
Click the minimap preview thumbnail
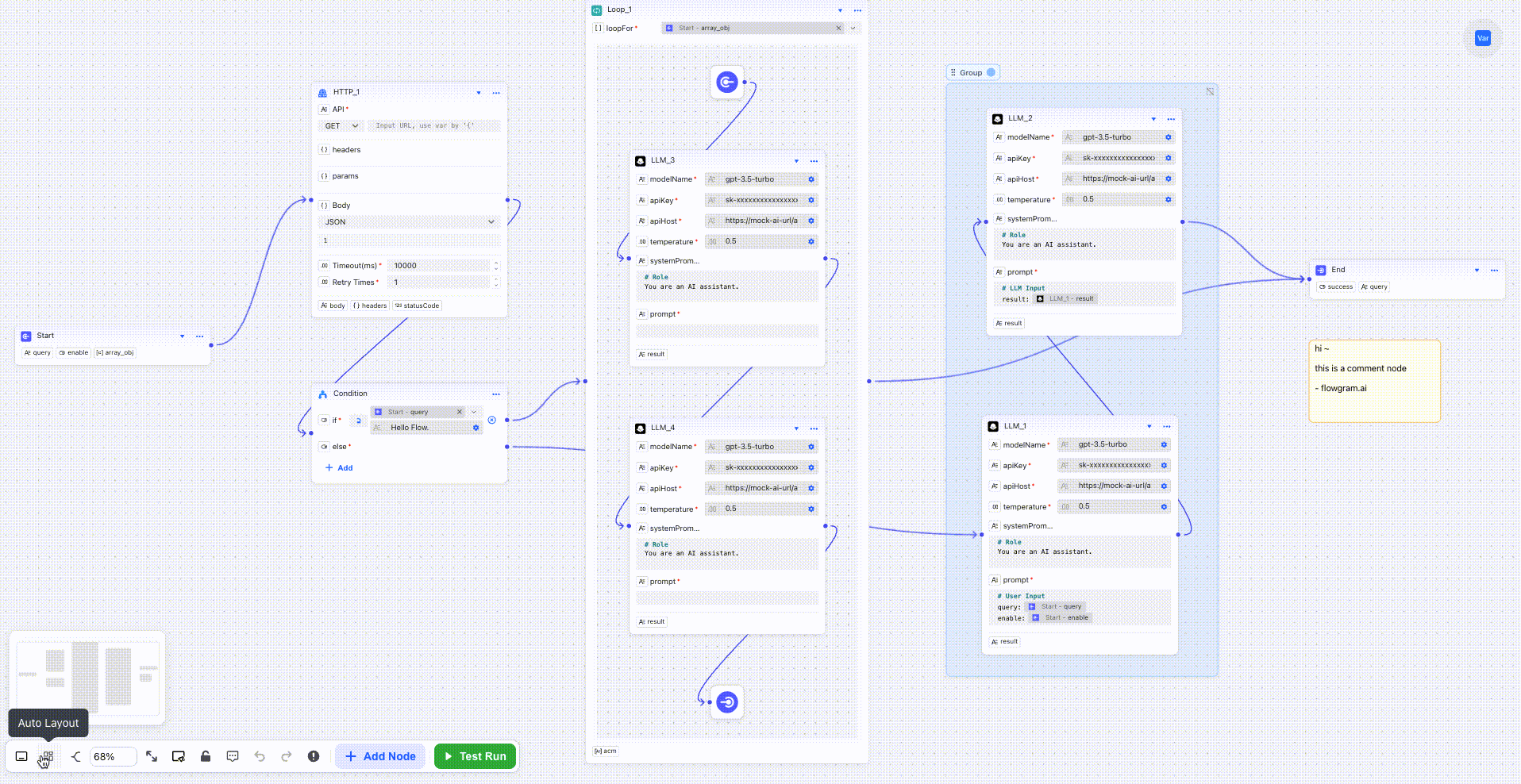coord(87,677)
